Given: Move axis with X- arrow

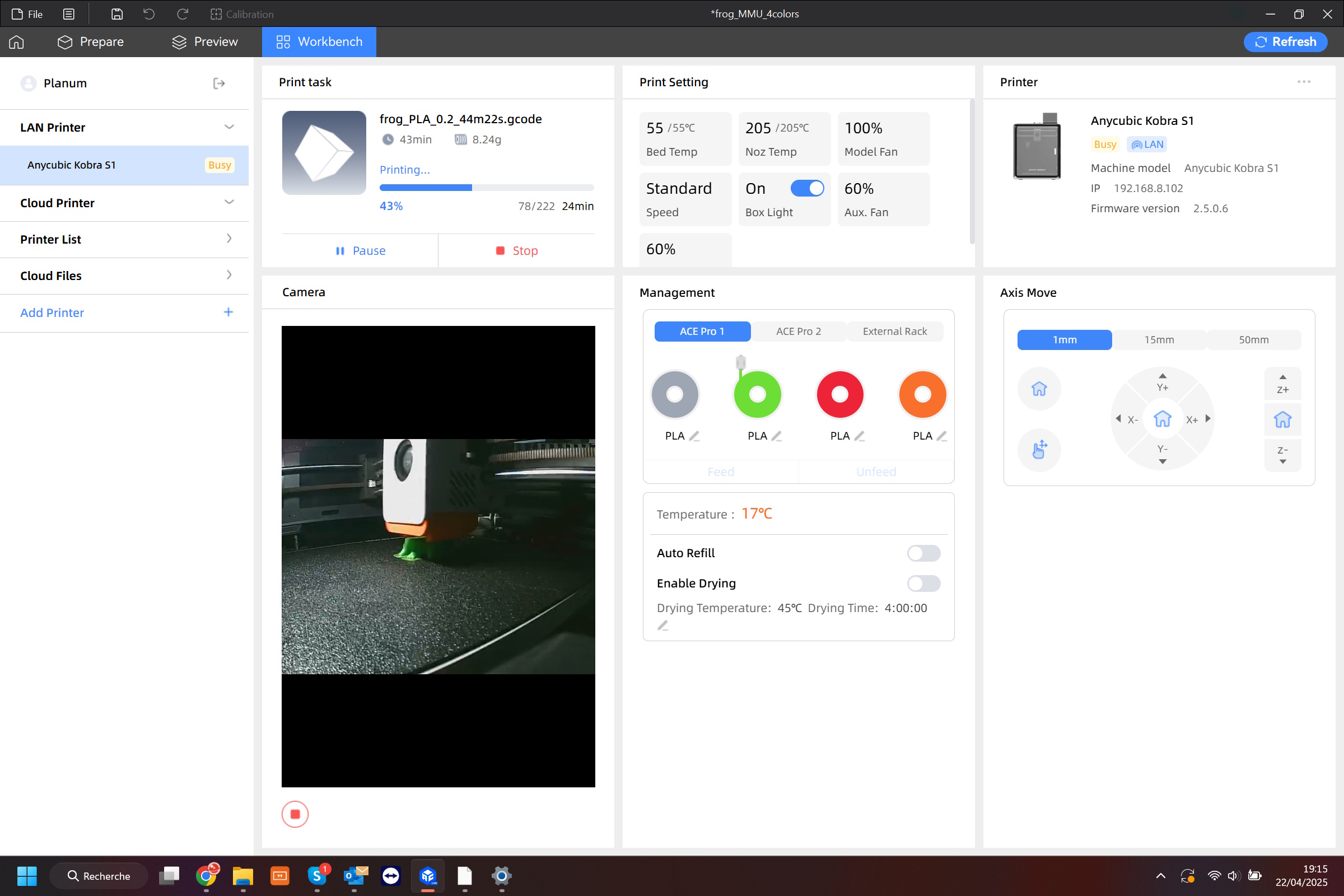Looking at the screenshot, I should 1127,419.
